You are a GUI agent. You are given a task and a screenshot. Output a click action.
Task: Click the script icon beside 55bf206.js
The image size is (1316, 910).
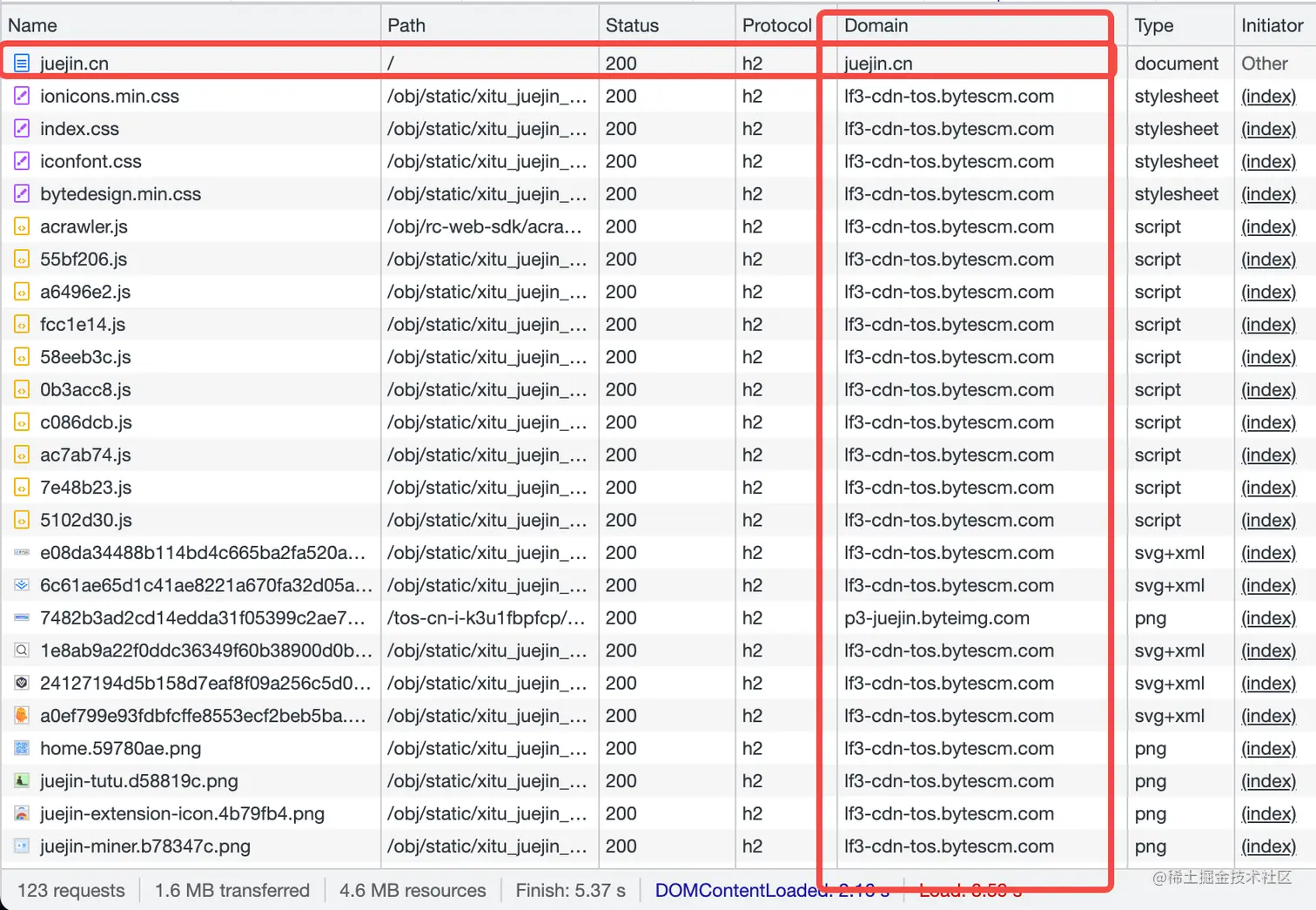point(22,260)
